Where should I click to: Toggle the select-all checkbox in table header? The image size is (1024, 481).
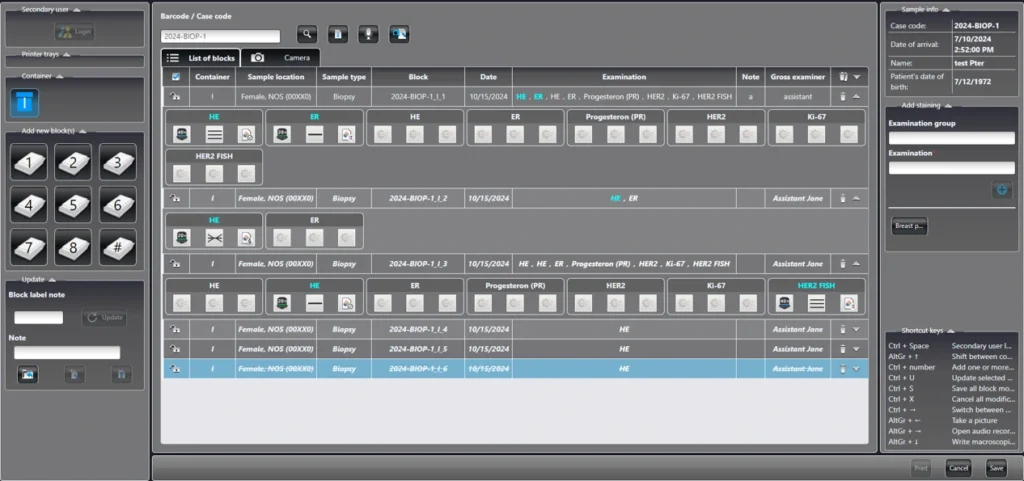point(176,76)
